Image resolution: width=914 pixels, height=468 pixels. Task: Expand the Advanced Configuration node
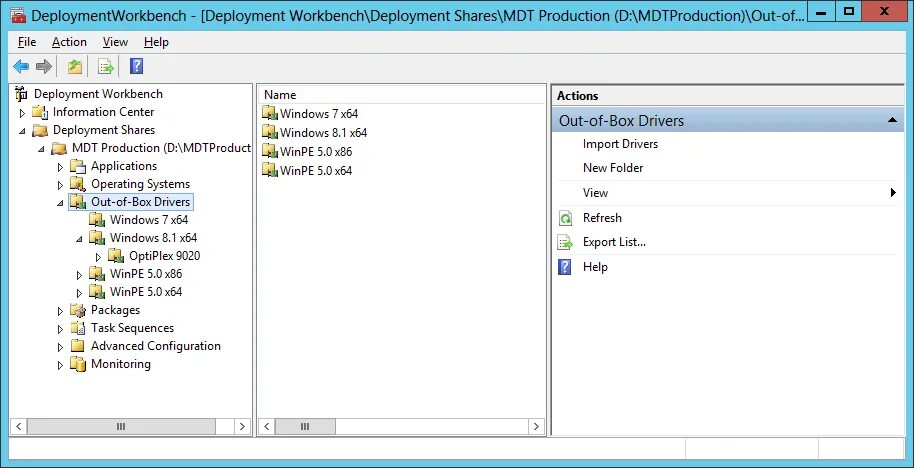pyautogui.click(x=60, y=347)
